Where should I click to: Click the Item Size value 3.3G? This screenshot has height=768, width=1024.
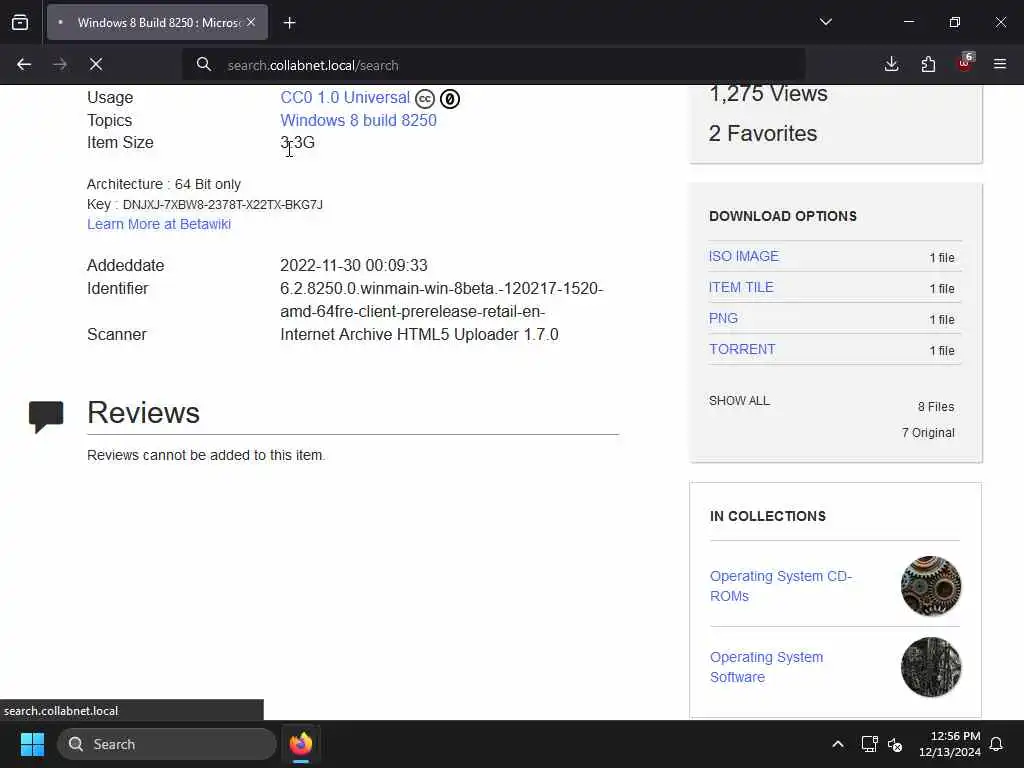point(297,142)
